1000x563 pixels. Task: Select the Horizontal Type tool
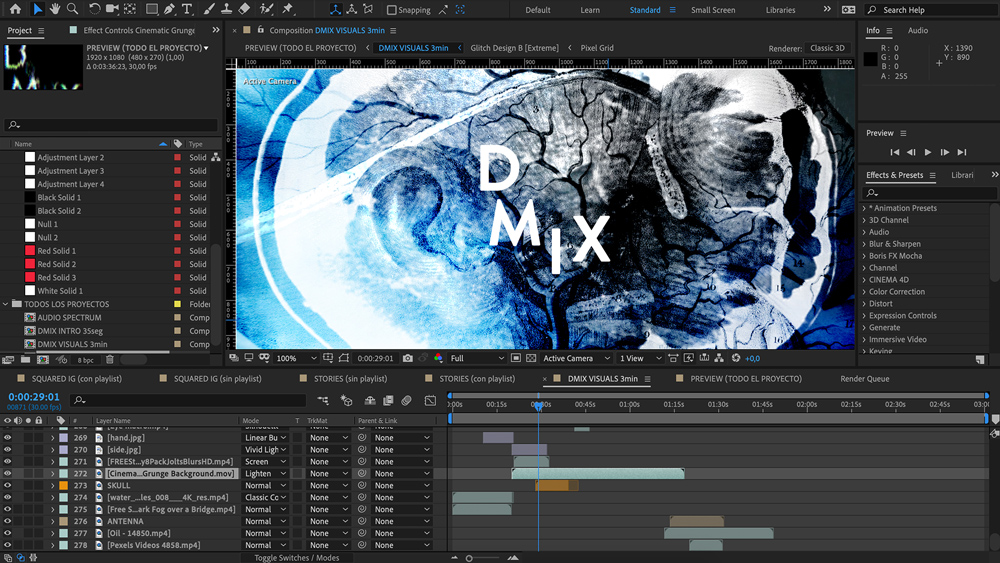(187, 9)
